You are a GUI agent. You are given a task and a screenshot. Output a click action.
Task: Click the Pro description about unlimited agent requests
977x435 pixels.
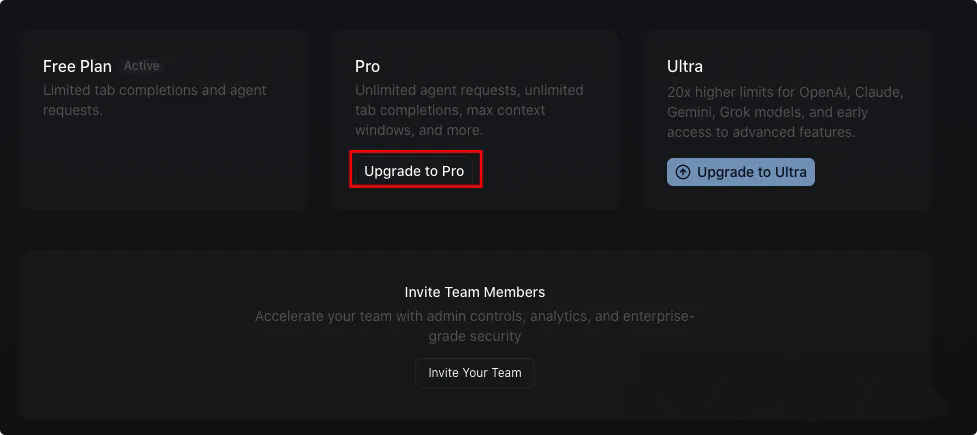point(469,110)
